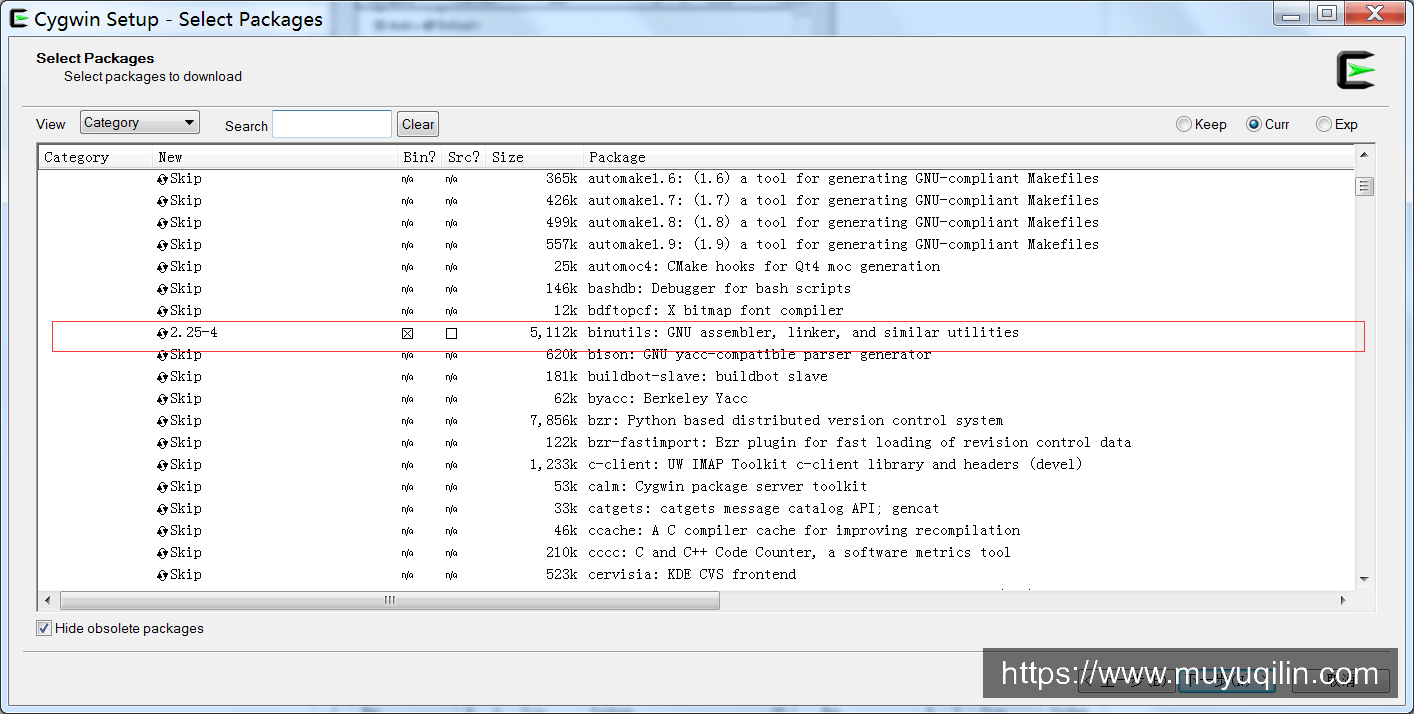Click the cycle icon for cervisia row
This screenshot has width=1414, height=714.
pyautogui.click(x=163, y=575)
